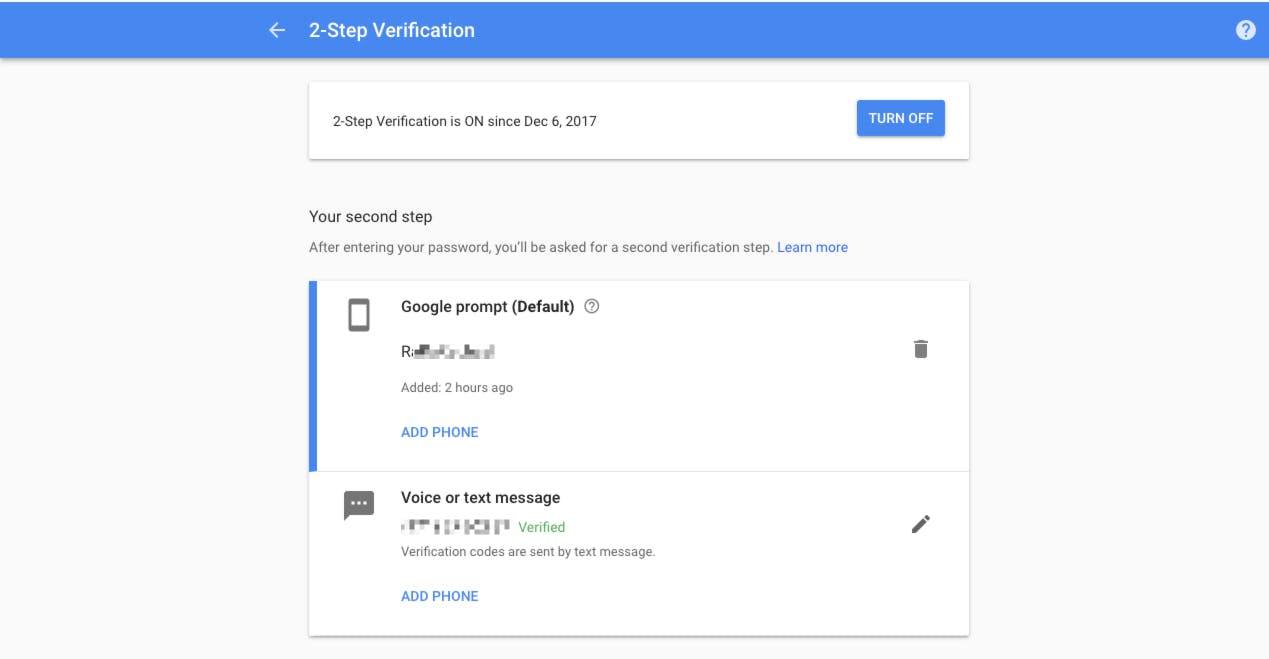This screenshot has height=659, width=1269.
Task: Click the chat bubble icon for Voice or text message
Action: pyautogui.click(x=357, y=503)
